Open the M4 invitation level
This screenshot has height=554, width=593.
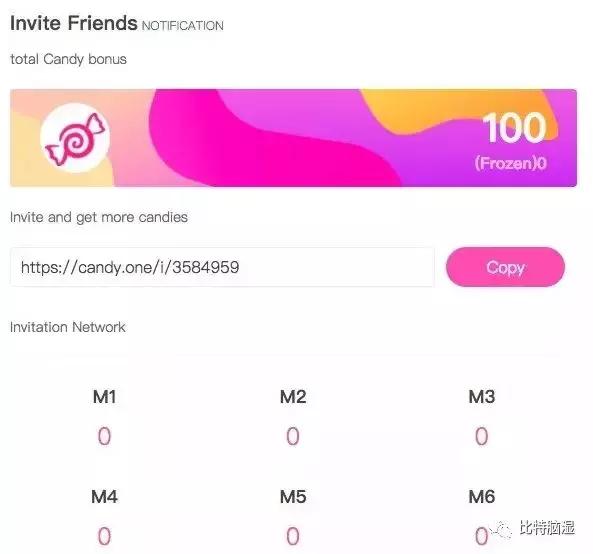(x=104, y=497)
